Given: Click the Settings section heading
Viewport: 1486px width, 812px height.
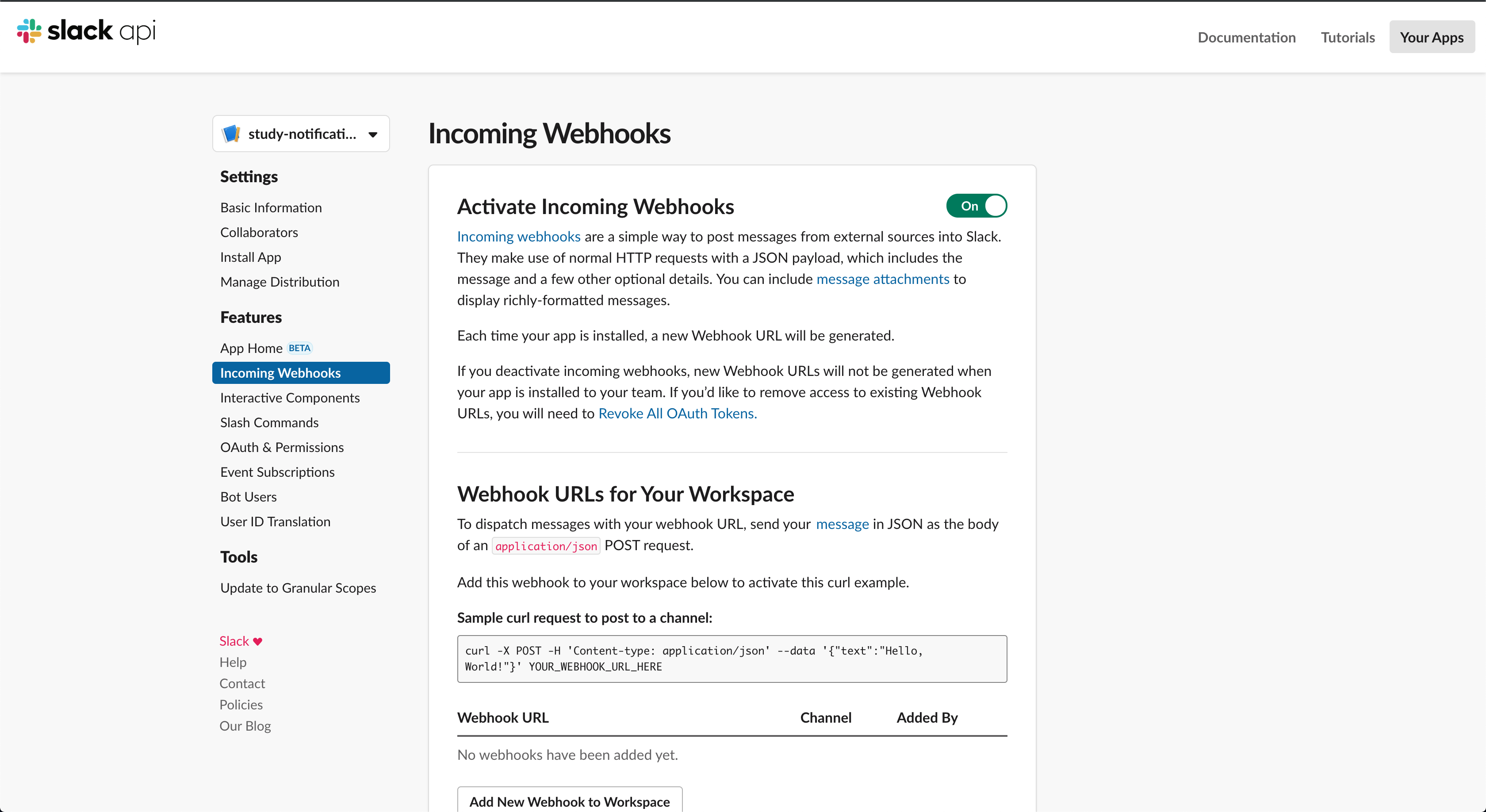Looking at the screenshot, I should 249,177.
